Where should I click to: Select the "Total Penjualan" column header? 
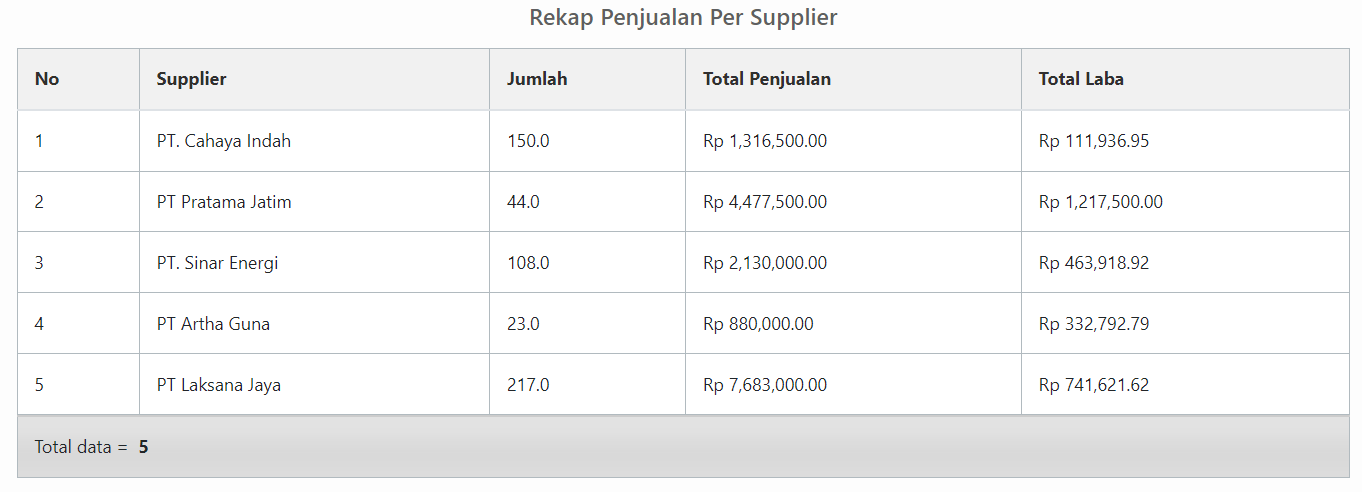(x=767, y=79)
